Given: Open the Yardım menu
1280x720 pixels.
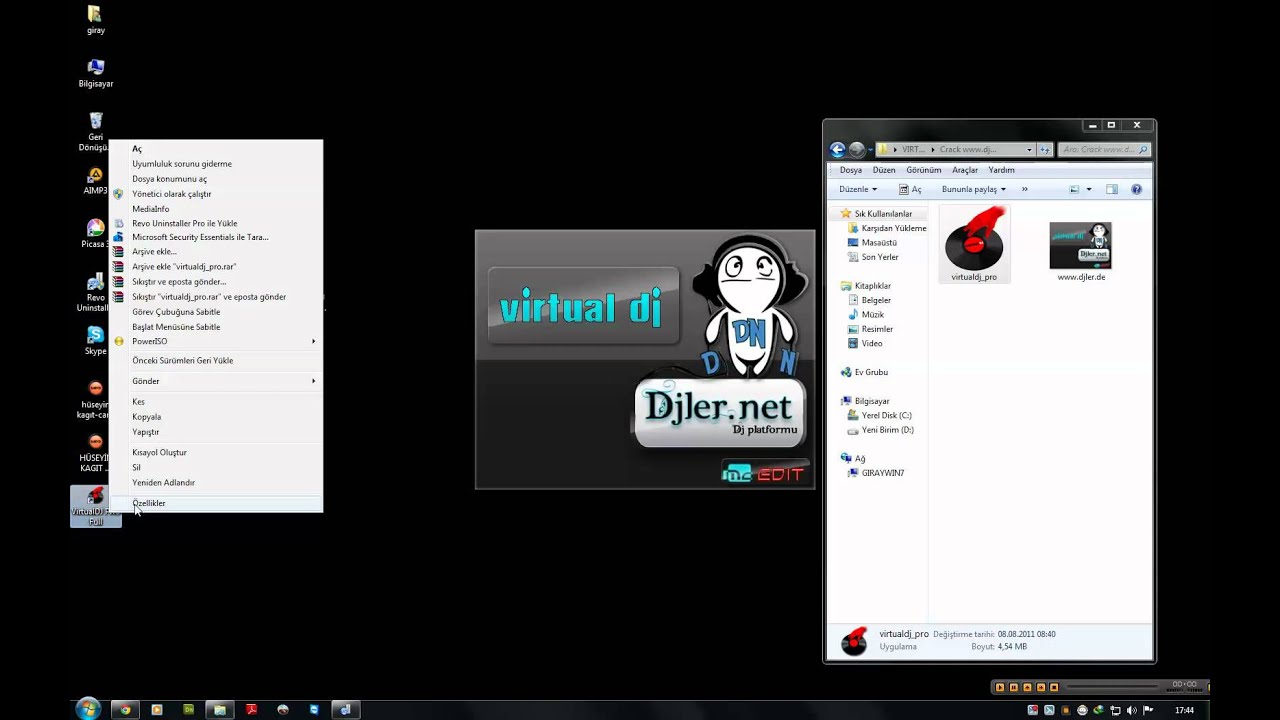Looking at the screenshot, I should click(1001, 170).
